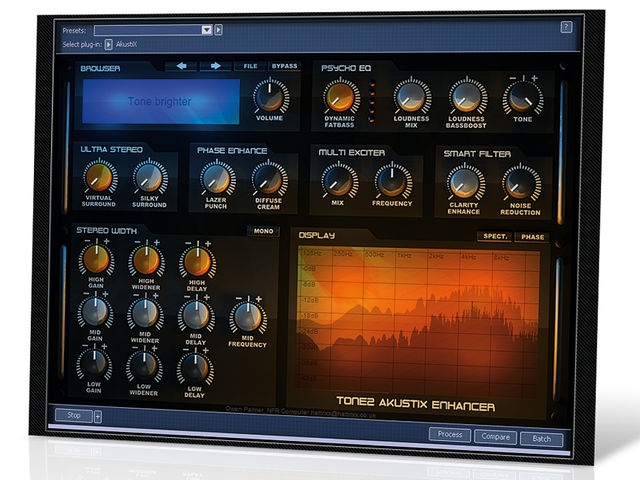
Task: Toggle the MONO button
Action: click(x=263, y=231)
